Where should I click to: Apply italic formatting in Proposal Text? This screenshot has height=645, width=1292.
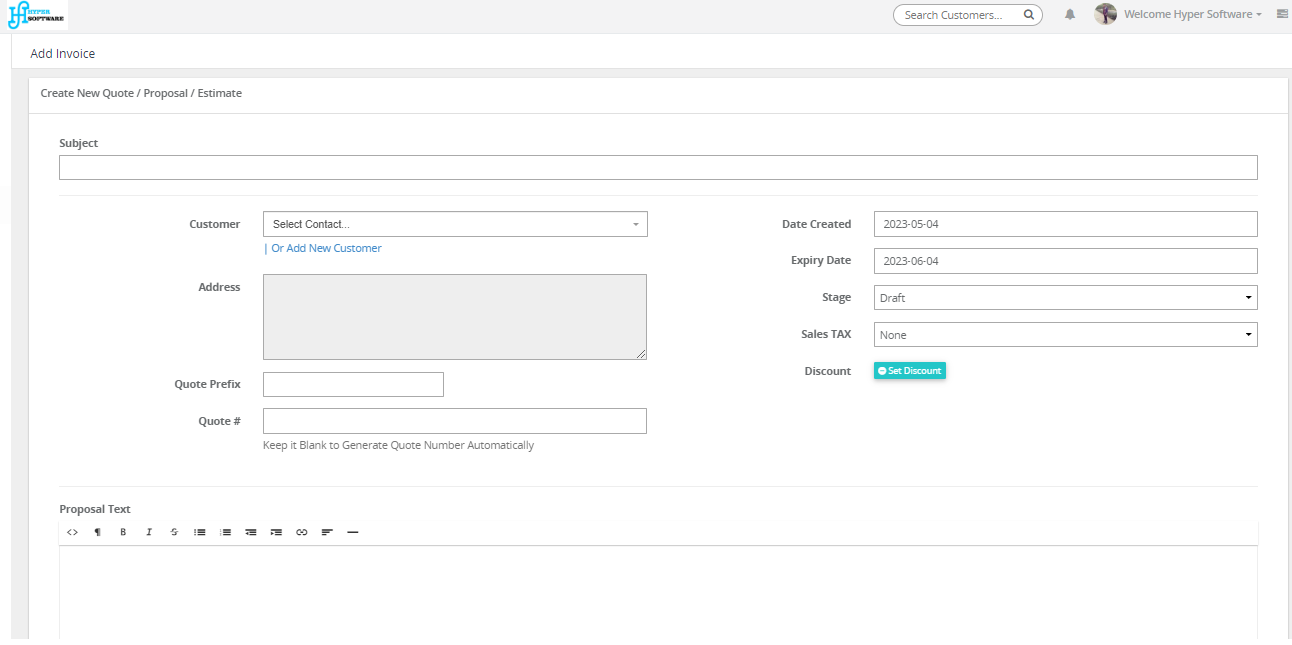click(x=149, y=532)
